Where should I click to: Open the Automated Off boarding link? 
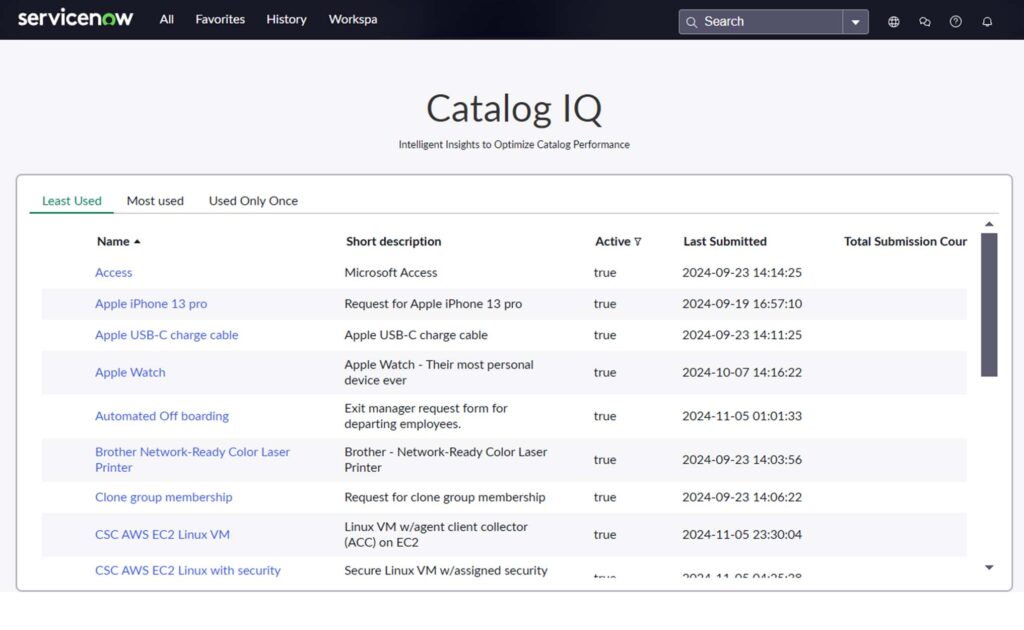pyautogui.click(x=162, y=416)
